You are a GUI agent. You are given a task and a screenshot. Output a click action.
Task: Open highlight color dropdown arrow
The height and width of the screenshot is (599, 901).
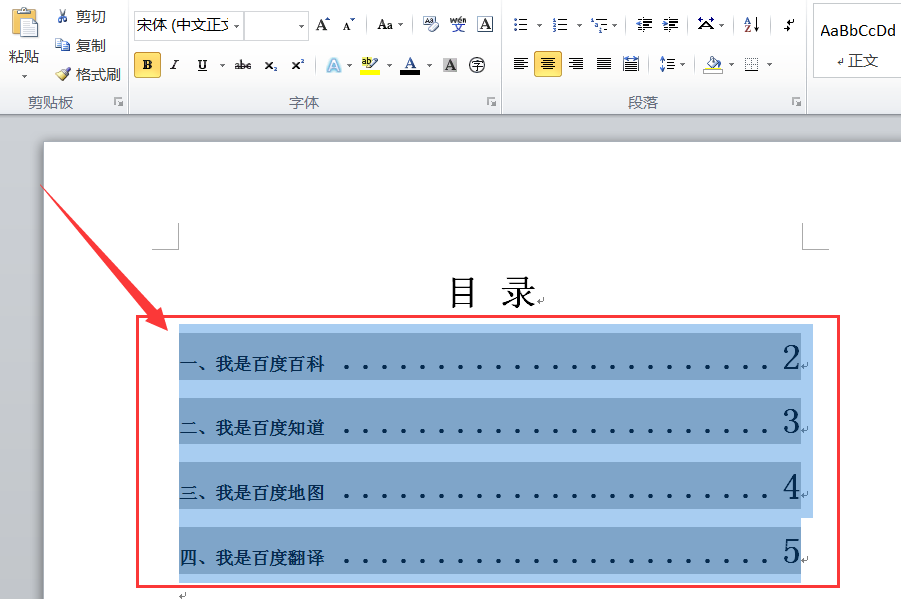tap(389, 66)
